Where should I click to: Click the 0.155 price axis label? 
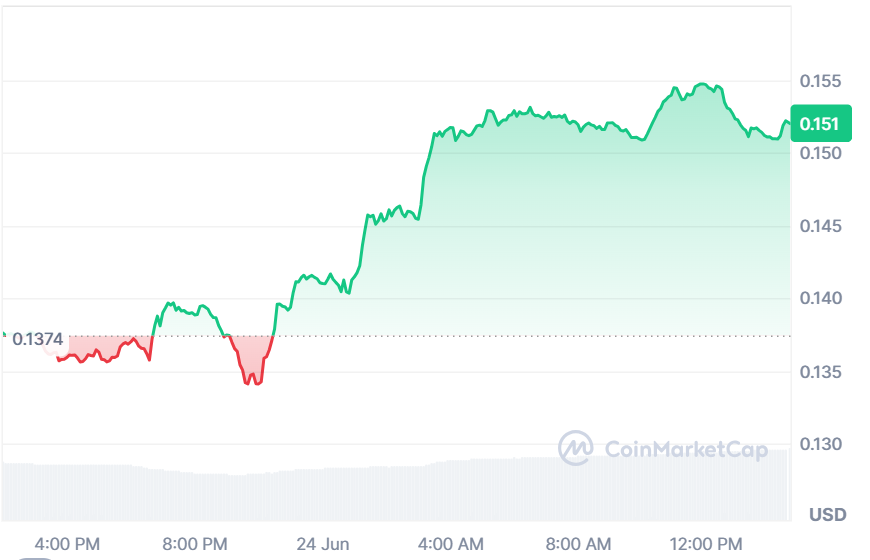[x=820, y=81]
